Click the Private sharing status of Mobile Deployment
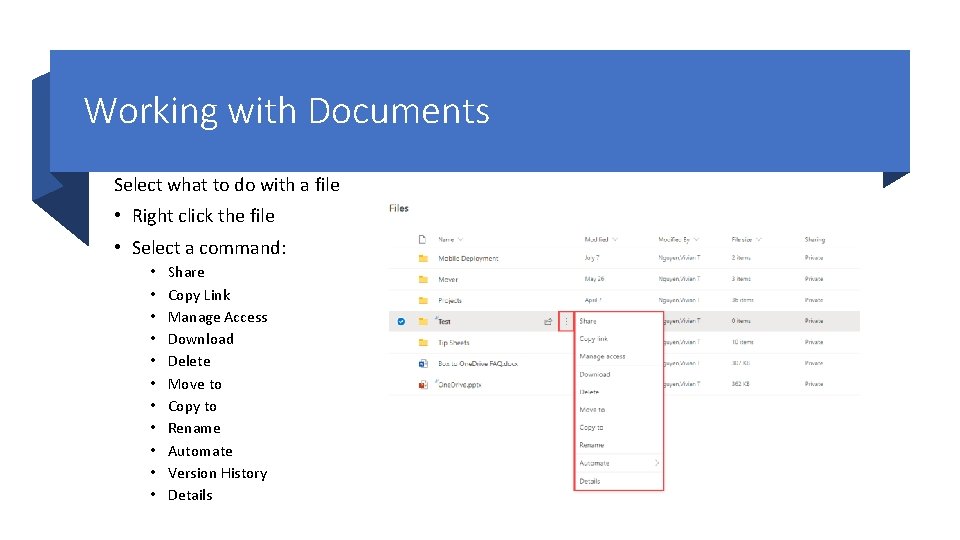Image resolution: width=960 pixels, height=540 pixels. 814,258
